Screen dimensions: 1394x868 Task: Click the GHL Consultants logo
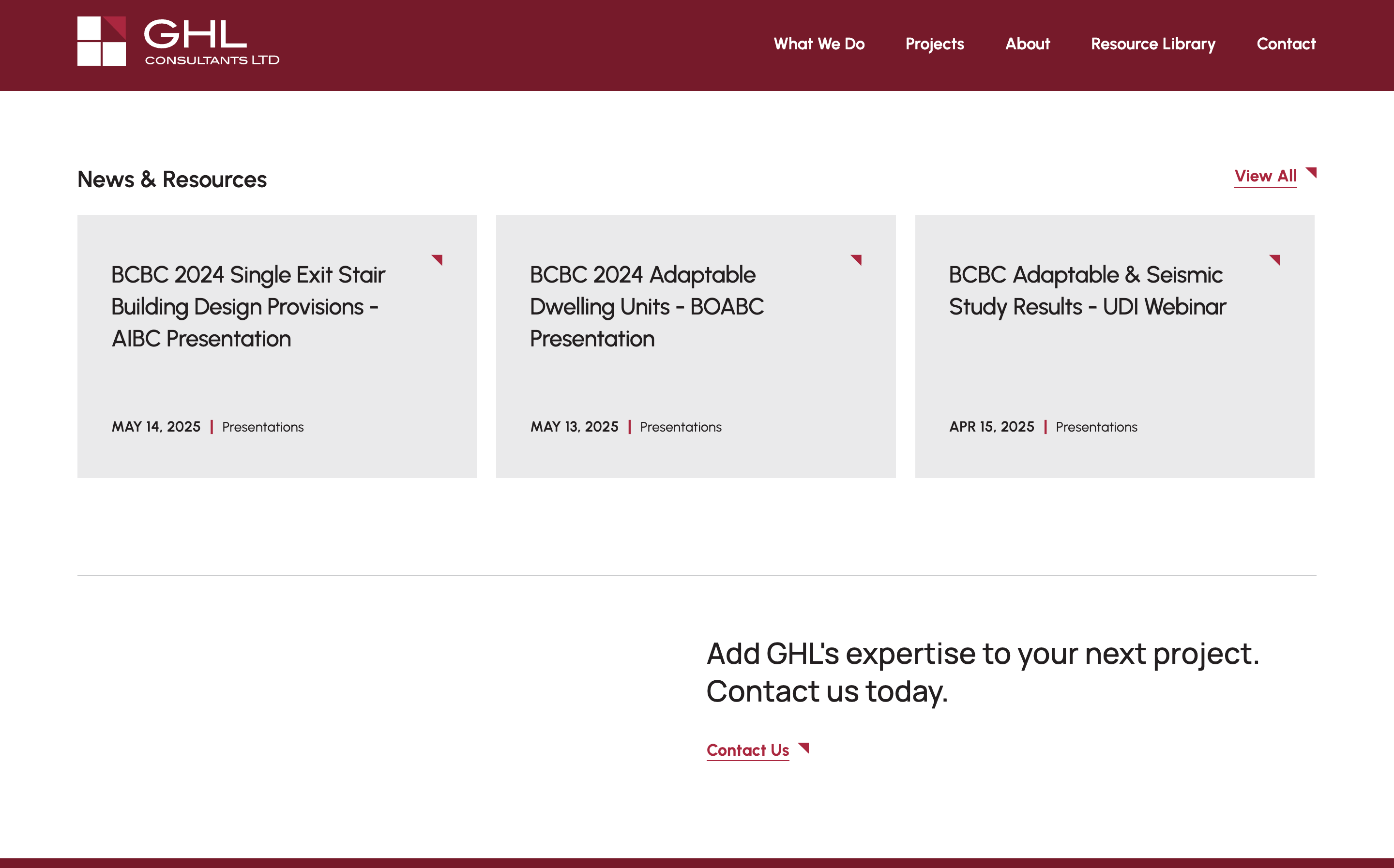tap(178, 41)
